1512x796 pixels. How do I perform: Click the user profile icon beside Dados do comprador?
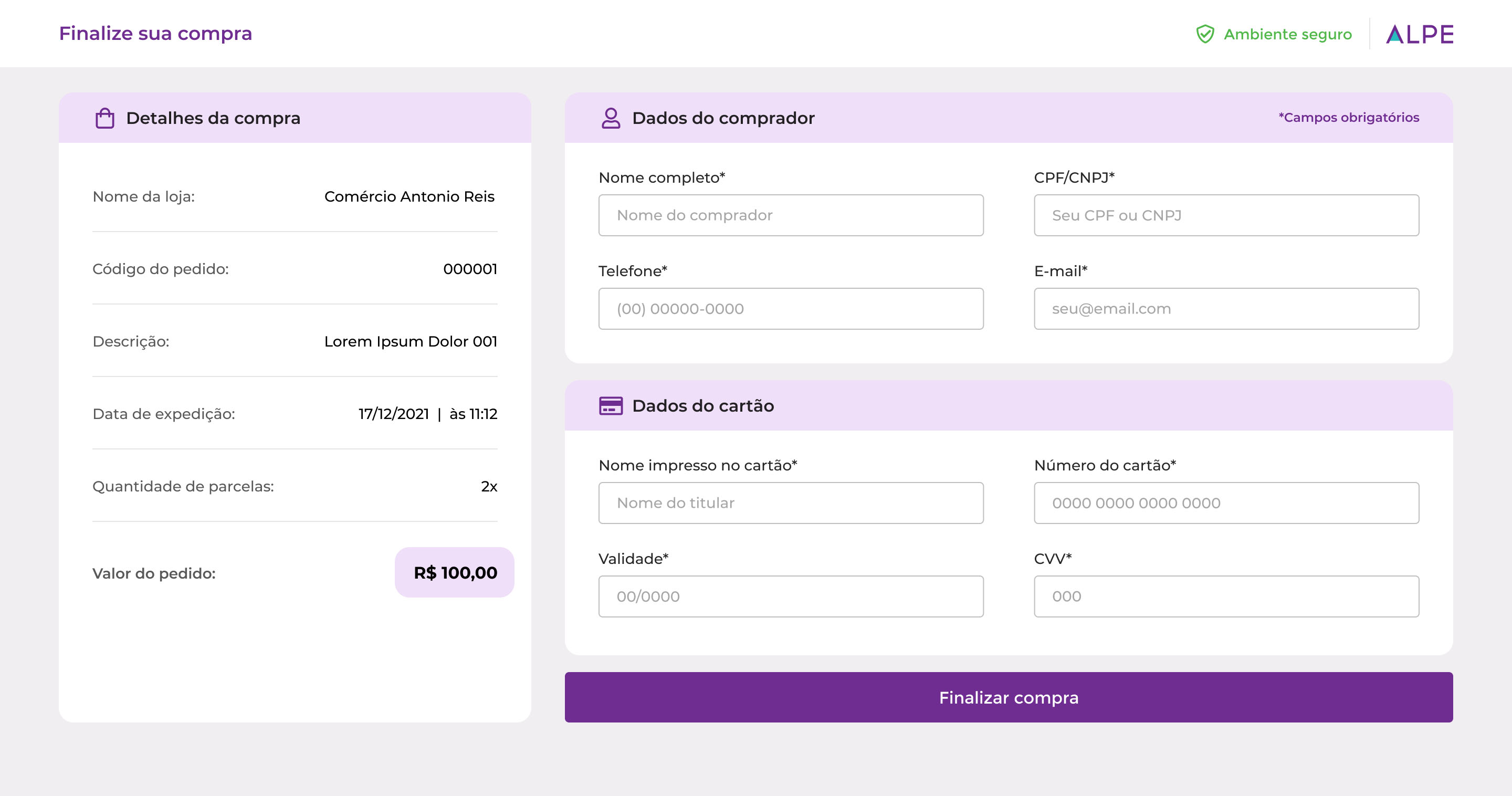click(x=611, y=118)
